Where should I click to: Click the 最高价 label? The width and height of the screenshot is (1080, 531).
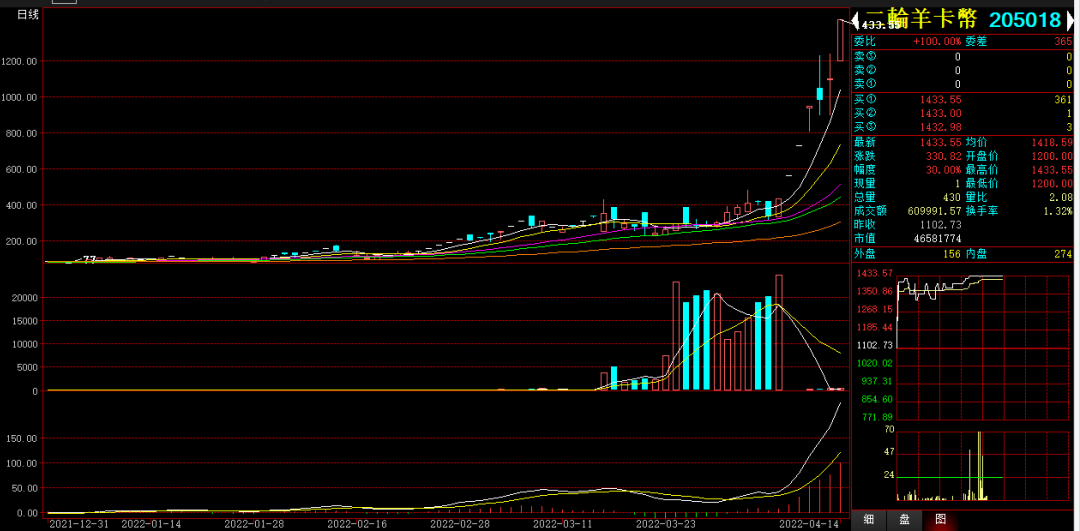[x=982, y=170]
